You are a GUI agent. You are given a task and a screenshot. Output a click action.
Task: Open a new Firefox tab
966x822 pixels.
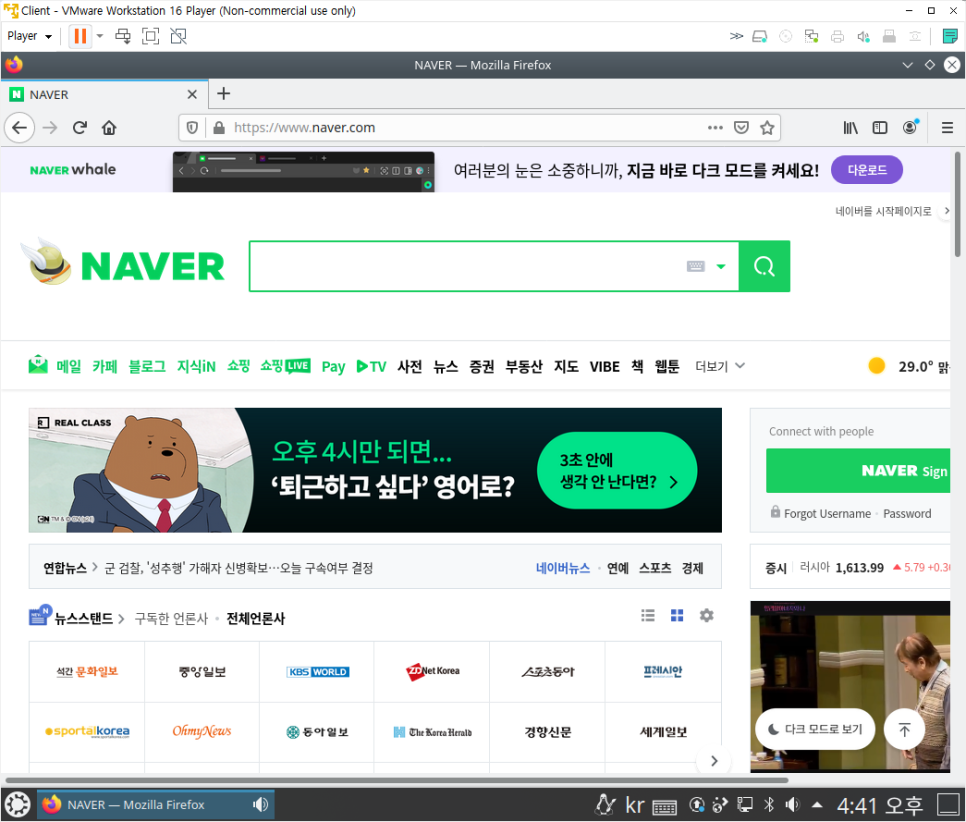[x=224, y=94]
